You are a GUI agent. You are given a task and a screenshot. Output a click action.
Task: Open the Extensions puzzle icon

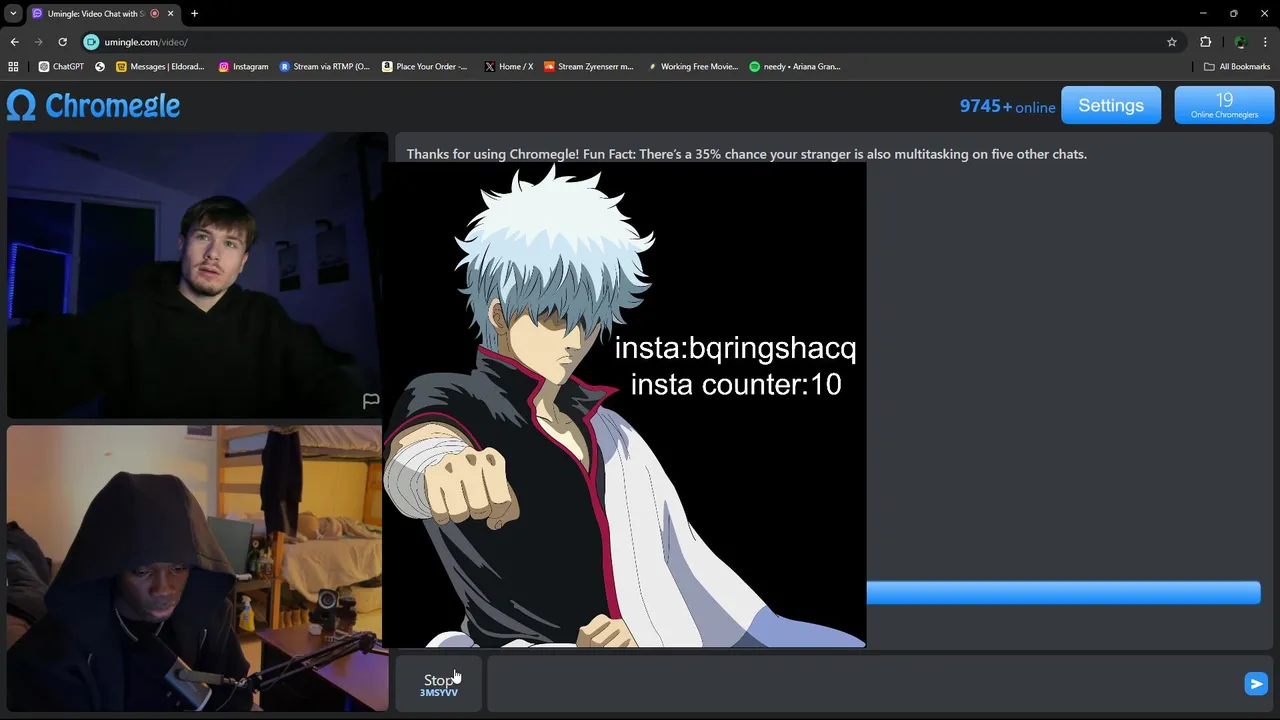(1205, 42)
